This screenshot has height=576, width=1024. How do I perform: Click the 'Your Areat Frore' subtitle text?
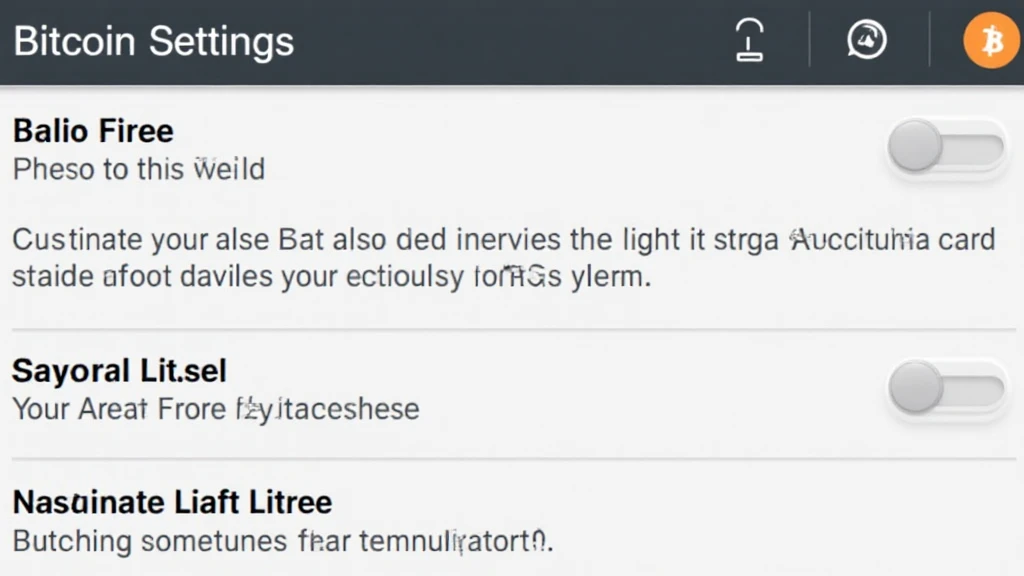(215, 408)
